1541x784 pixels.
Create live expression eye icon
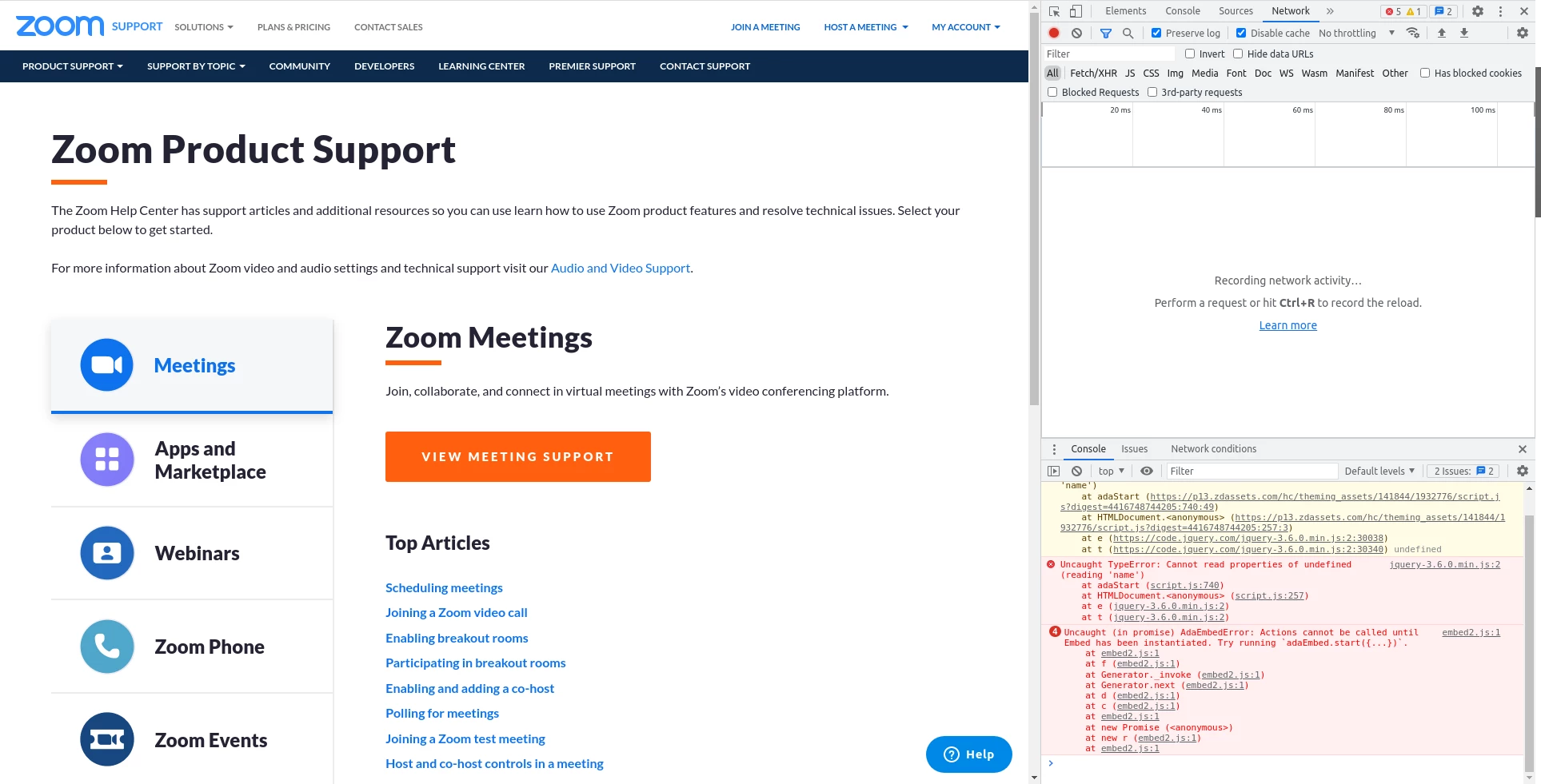1147,471
